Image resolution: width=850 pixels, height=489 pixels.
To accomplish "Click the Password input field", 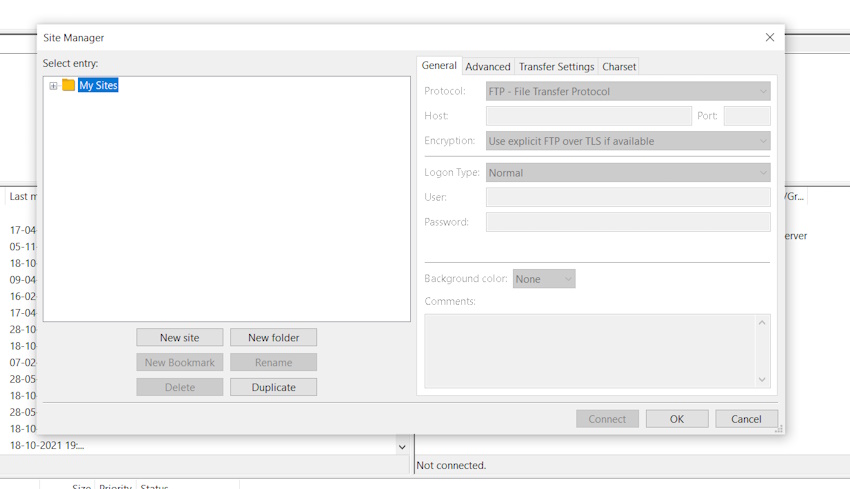I will (x=628, y=222).
